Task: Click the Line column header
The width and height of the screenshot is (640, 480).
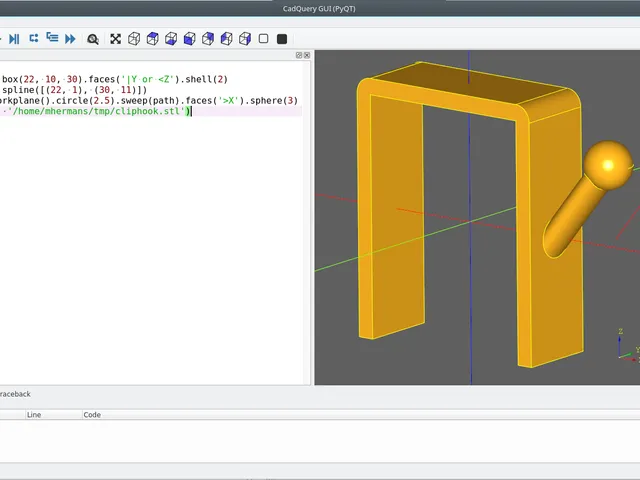Action: [x=34, y=415]
